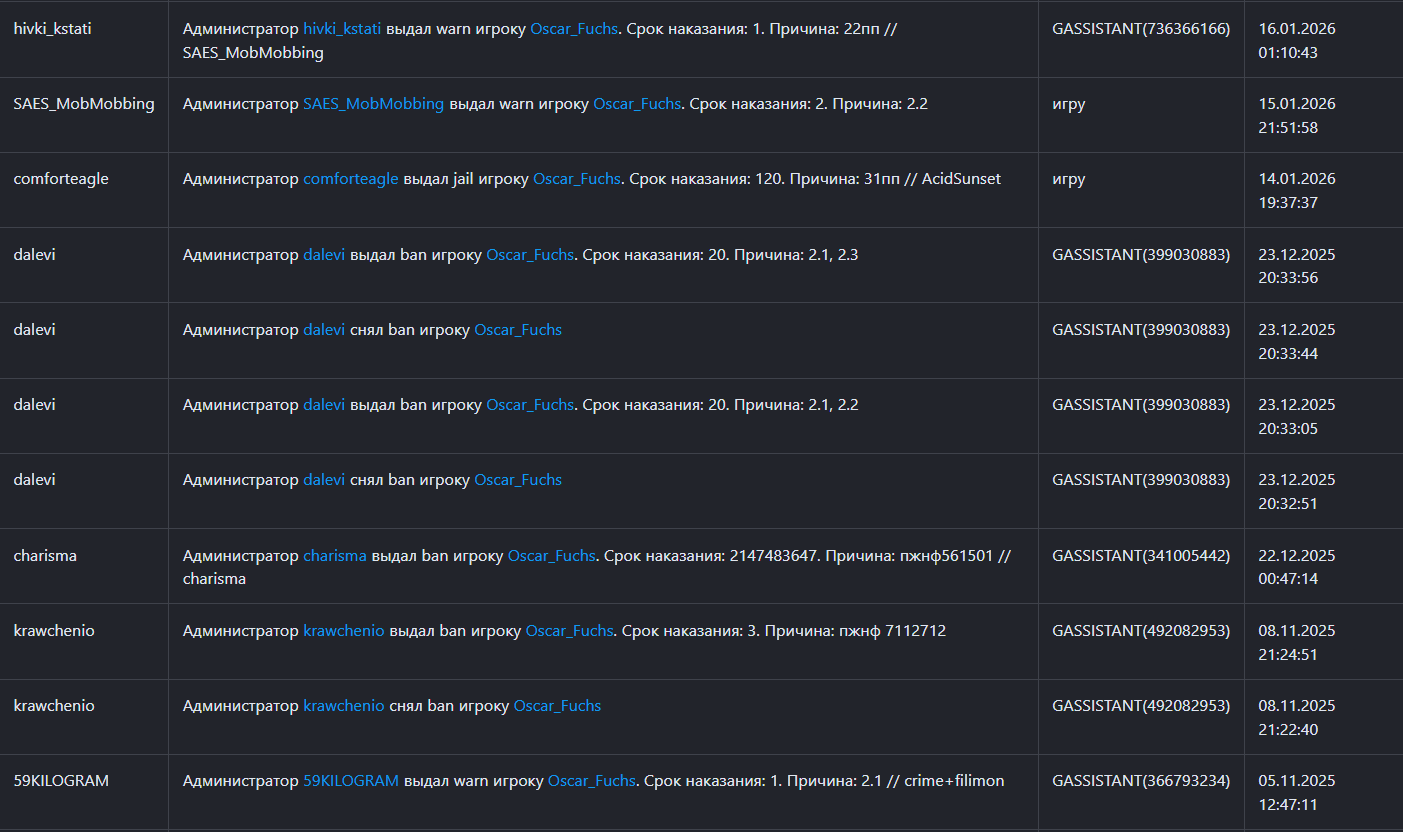Screen dimensions: 1403x832
Task: Select timestamp cell 16.01.2026 01:10:43
Action: point(1297,40)
